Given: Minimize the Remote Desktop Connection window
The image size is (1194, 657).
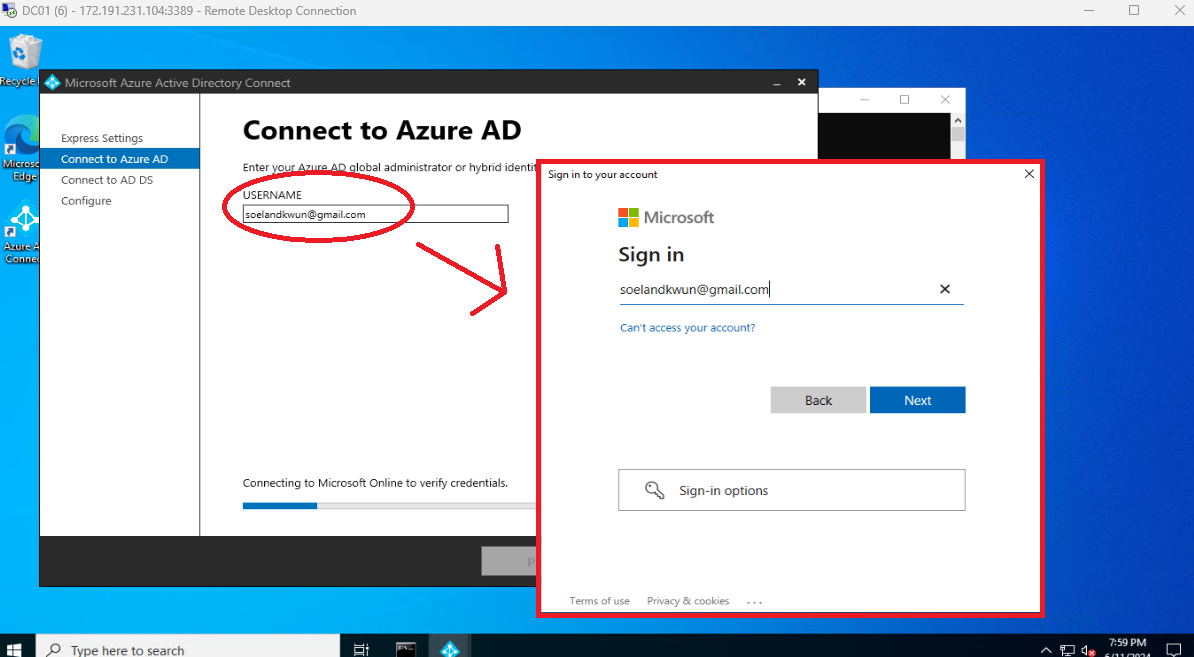Looking at the screenshot, I should [1090, 11].
